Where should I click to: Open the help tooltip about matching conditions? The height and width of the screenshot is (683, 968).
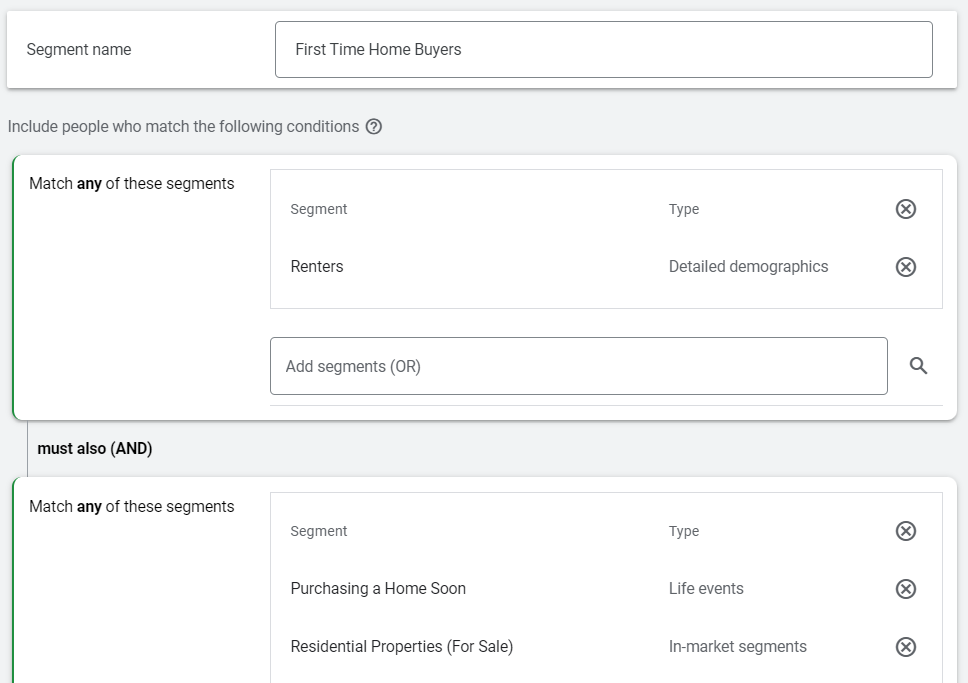374,126
